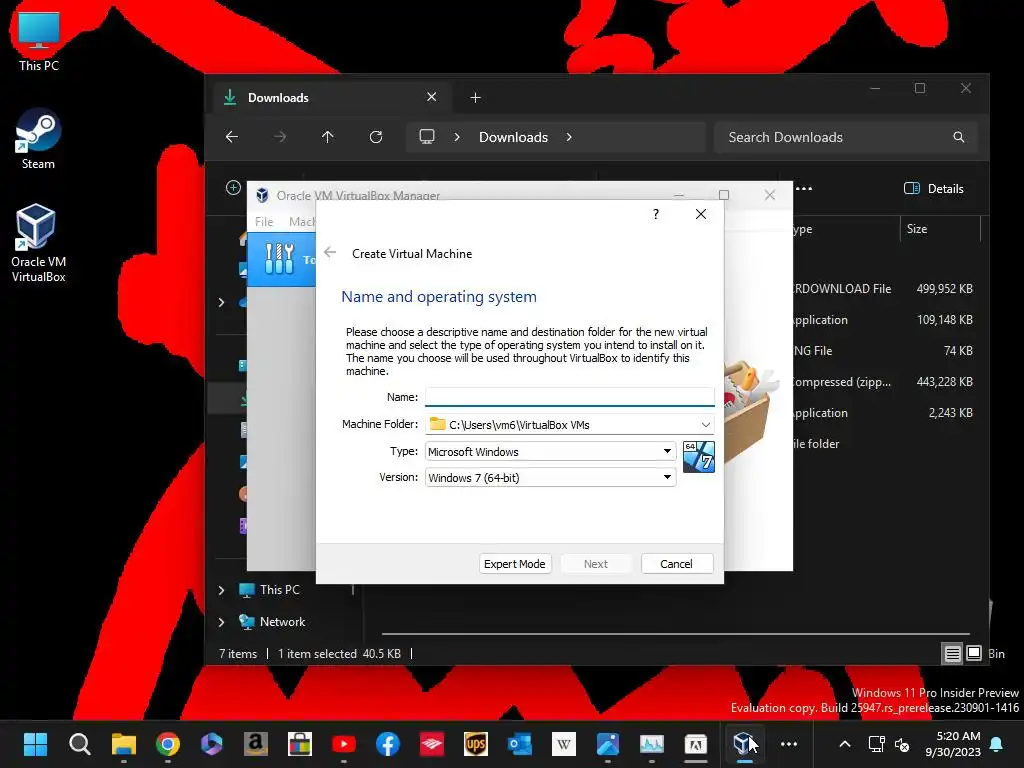This screenshot has height=768, width=1024.
Task: Select the PNG File row of 74 KB
Action: click(882, 351)
